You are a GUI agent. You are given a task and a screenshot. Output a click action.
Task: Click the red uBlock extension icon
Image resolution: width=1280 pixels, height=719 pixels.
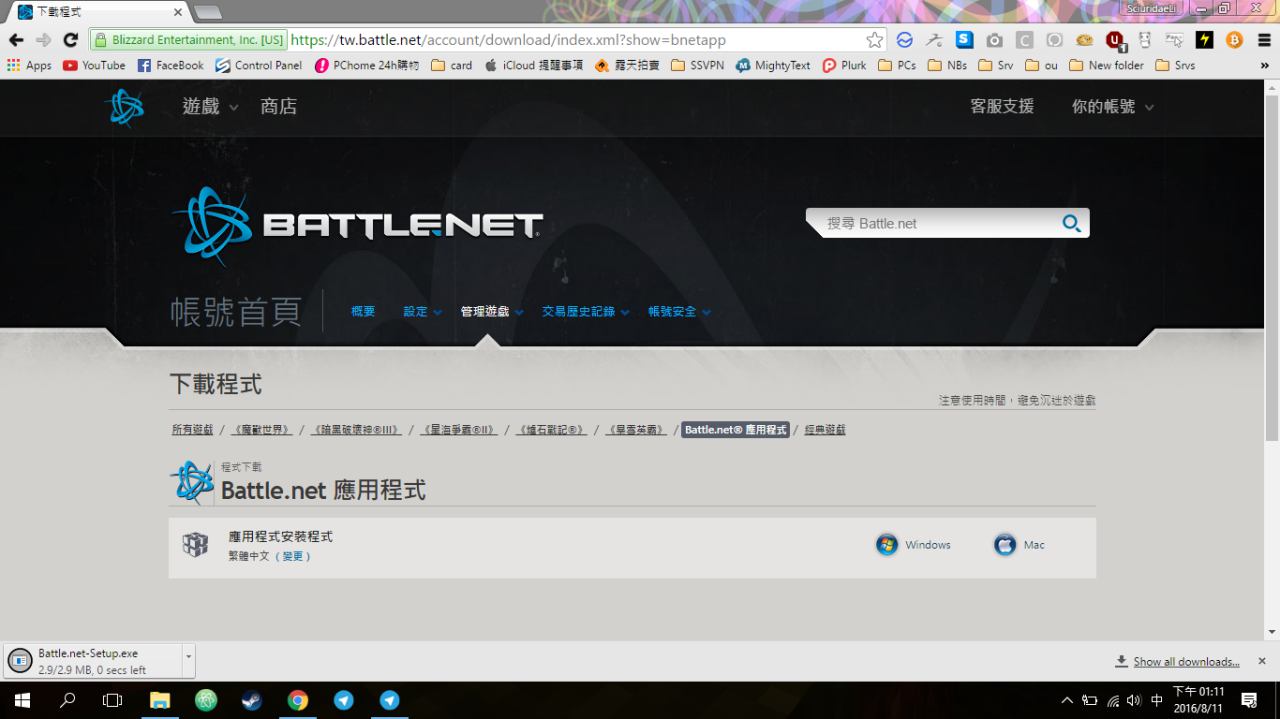coord(1115,41)
